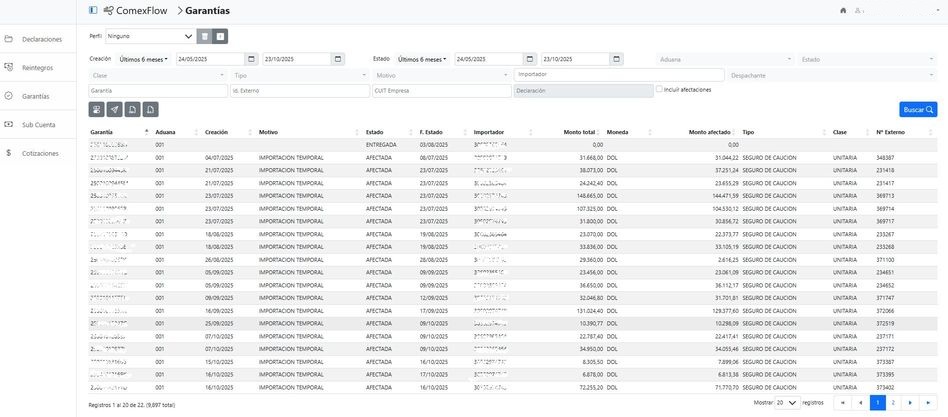Viewport: 948px width, 417px height.
Task: Go to page 2 of results
Action: click(x=893, y=402)
